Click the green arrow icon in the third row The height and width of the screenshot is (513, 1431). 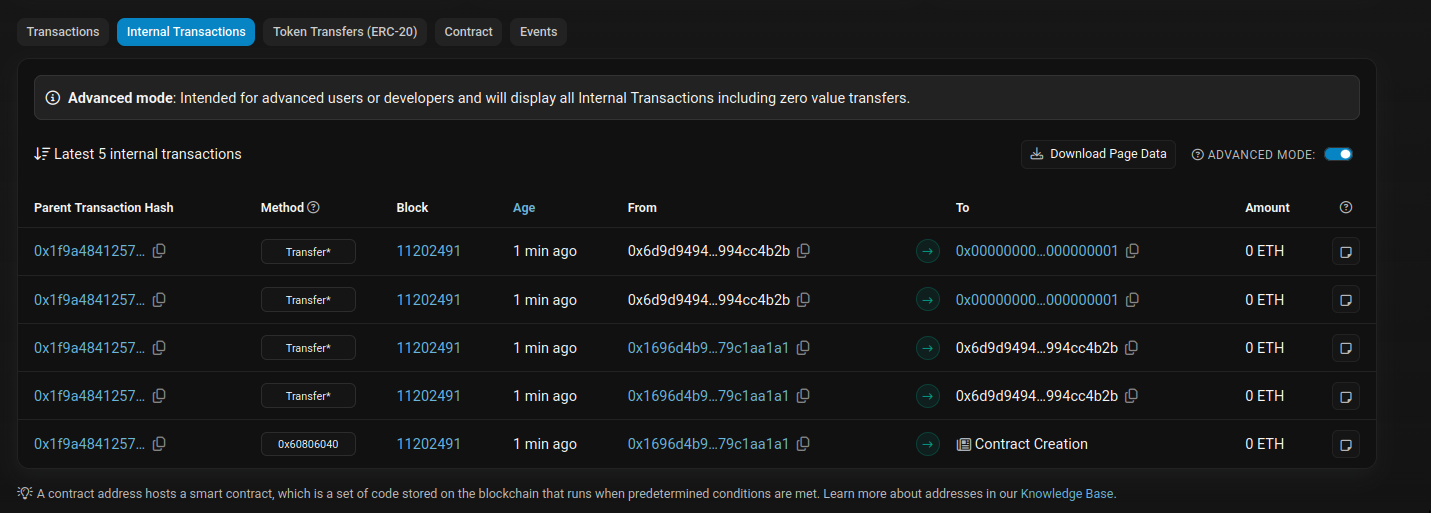928,348
